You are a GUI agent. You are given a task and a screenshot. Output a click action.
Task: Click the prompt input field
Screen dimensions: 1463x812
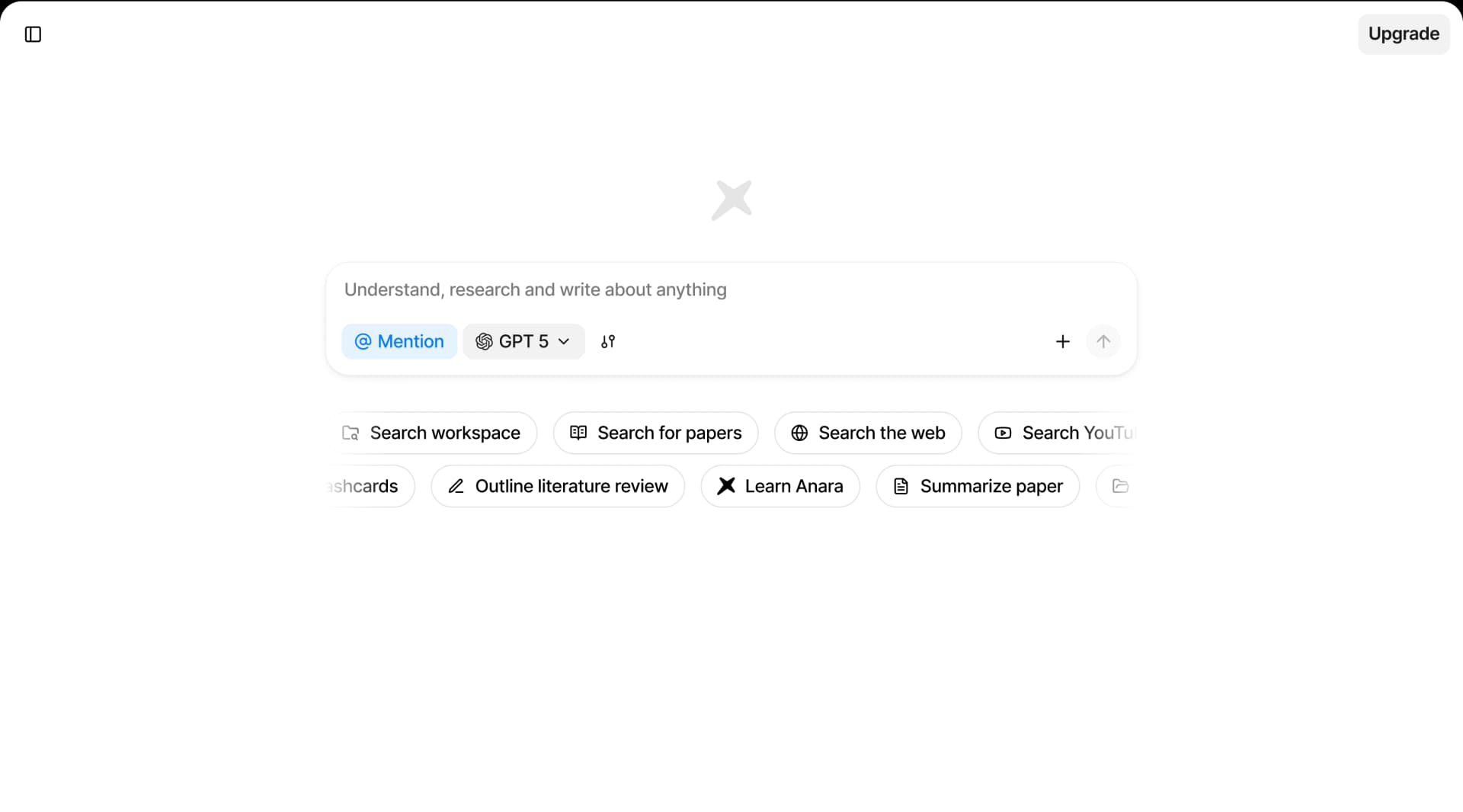[x=686, y=290]
